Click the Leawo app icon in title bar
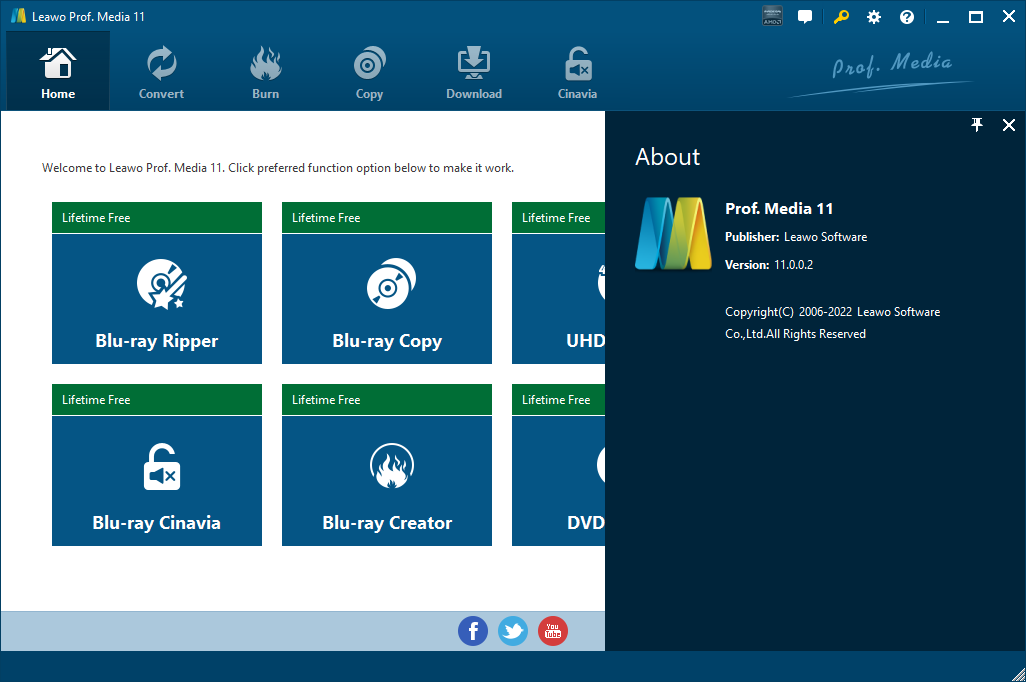 [18, 16]
